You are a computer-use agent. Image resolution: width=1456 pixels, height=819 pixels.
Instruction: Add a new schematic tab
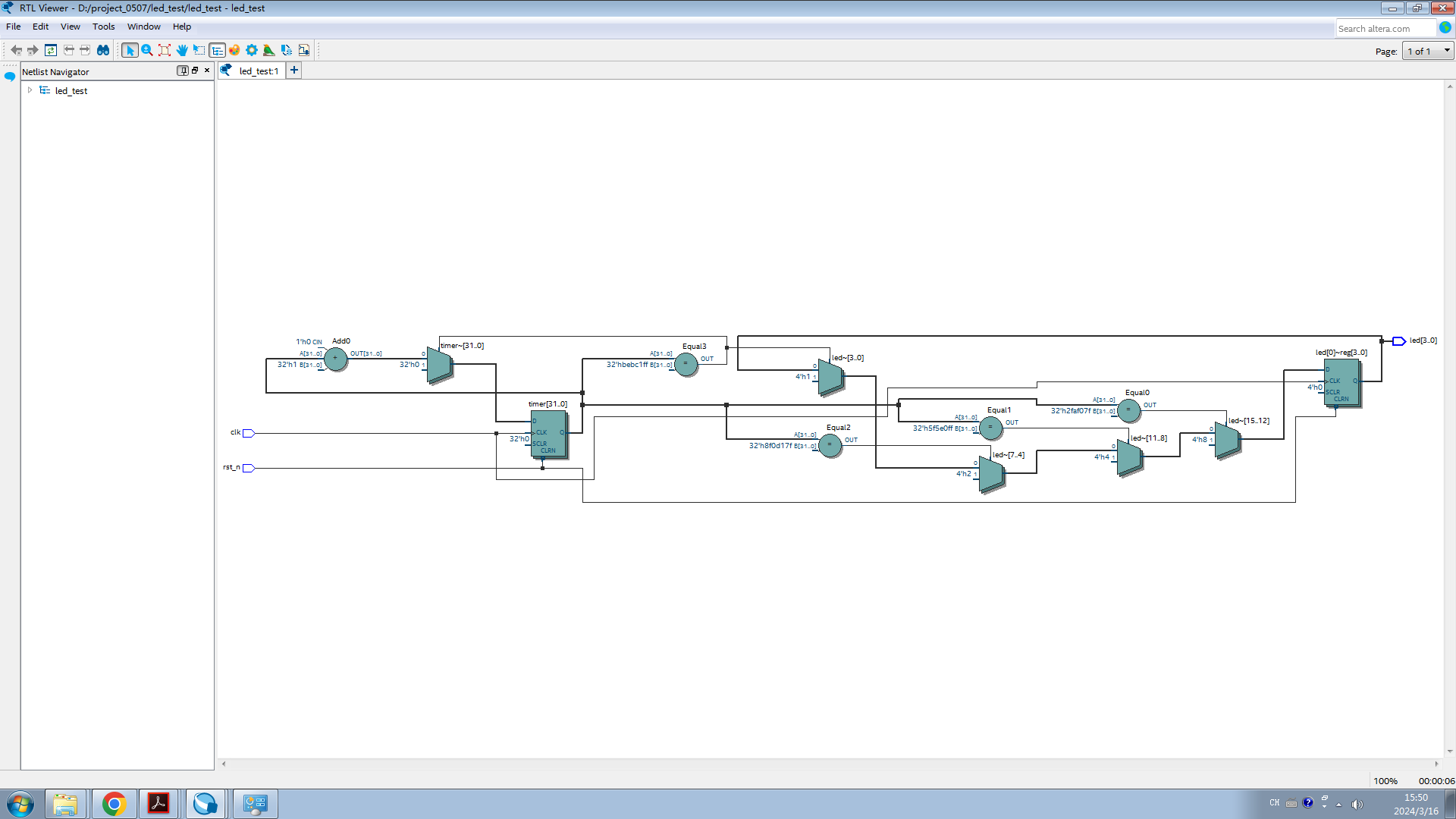tap(294, 71)
